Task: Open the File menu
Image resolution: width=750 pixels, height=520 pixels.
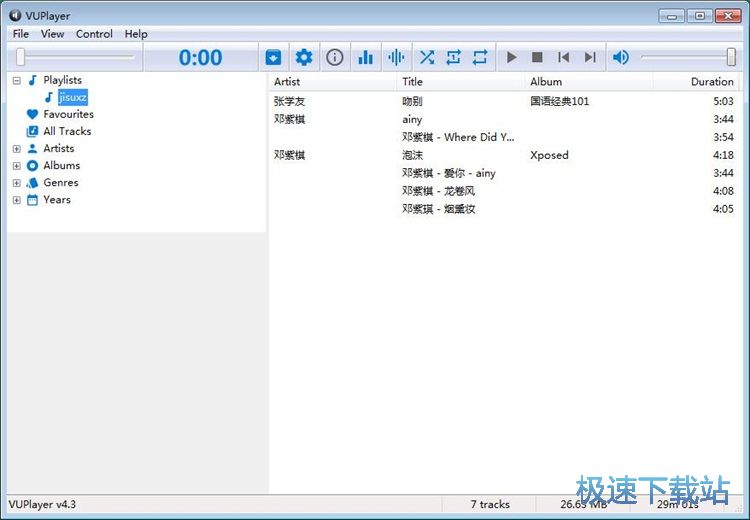Action: [x=21, y=34]
